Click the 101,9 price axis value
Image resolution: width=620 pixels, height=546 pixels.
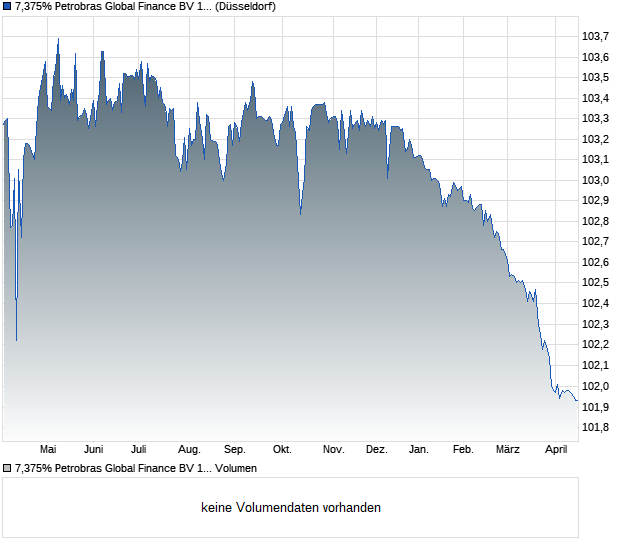click(595, 407)
